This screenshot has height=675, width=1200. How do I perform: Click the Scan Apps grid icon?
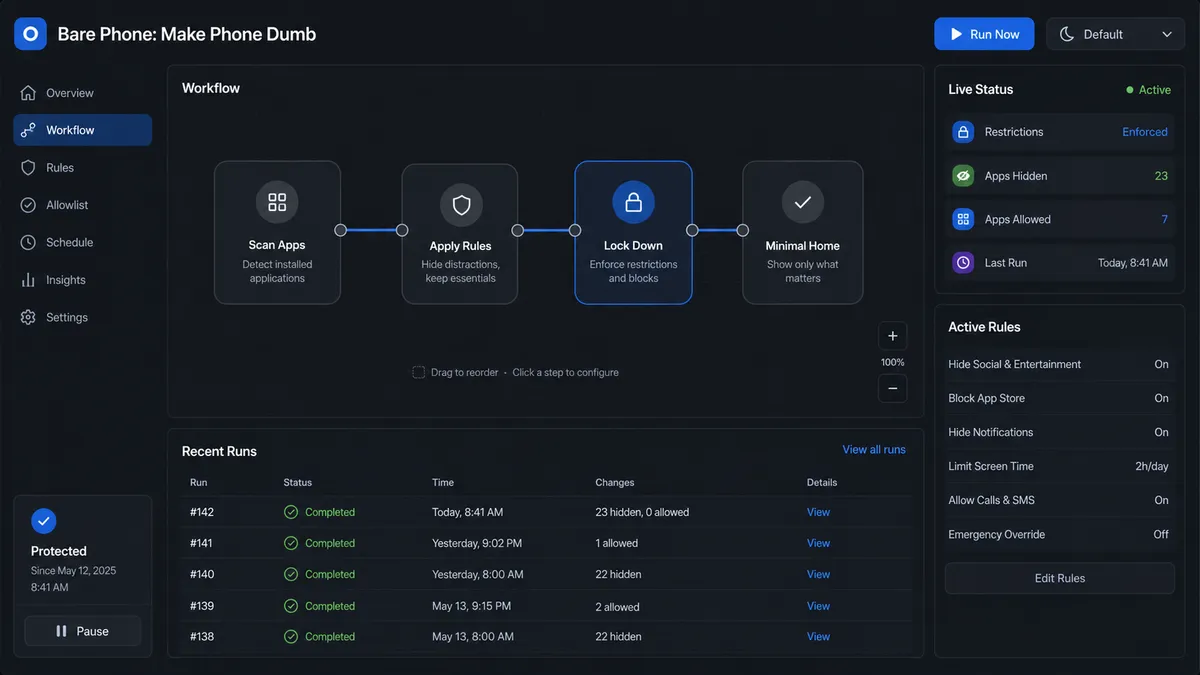(277, 202)
